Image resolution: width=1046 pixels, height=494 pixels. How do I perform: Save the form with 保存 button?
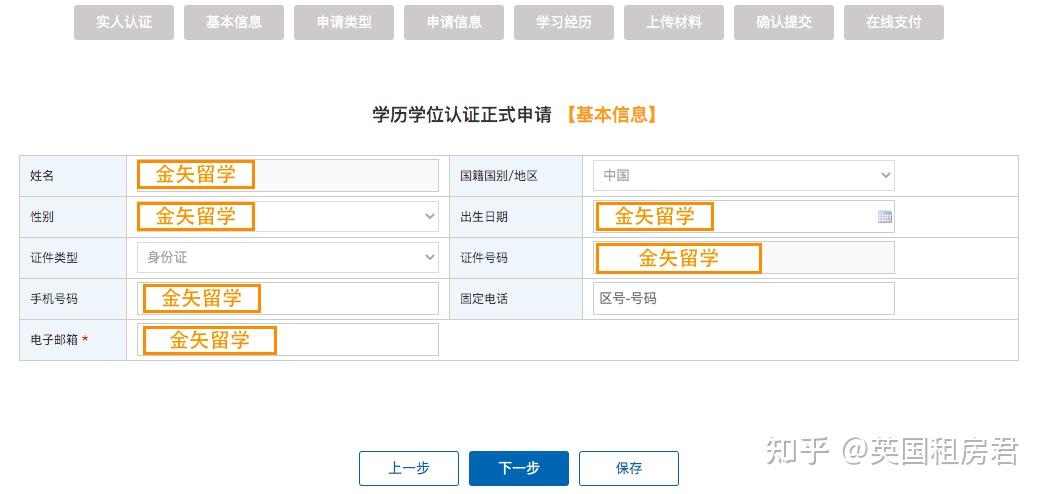(629, 469)
